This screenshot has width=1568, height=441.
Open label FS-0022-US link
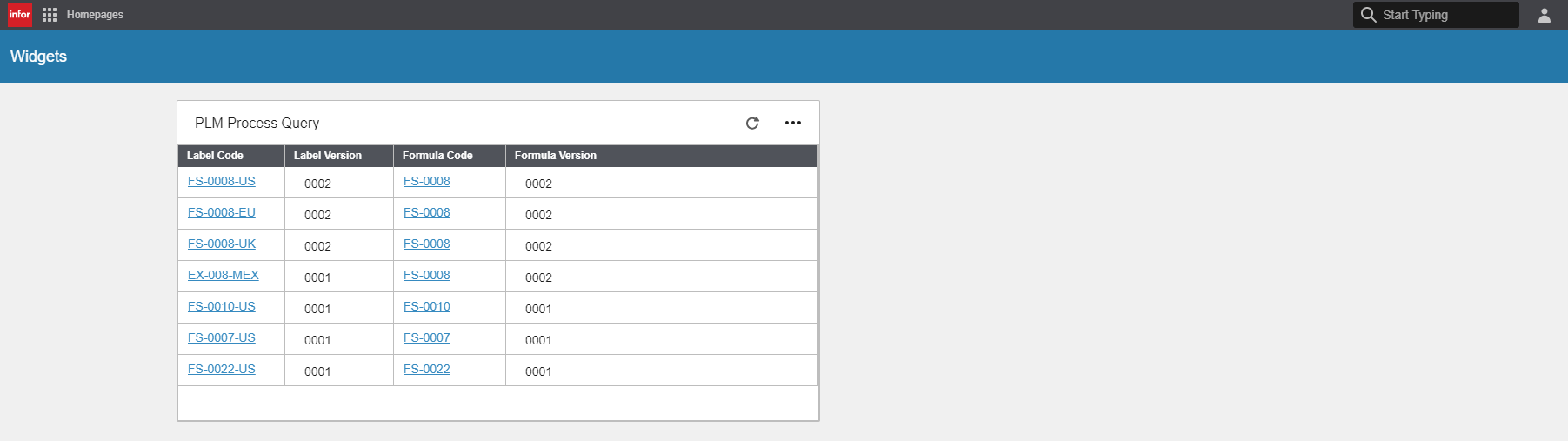point(222,370)
